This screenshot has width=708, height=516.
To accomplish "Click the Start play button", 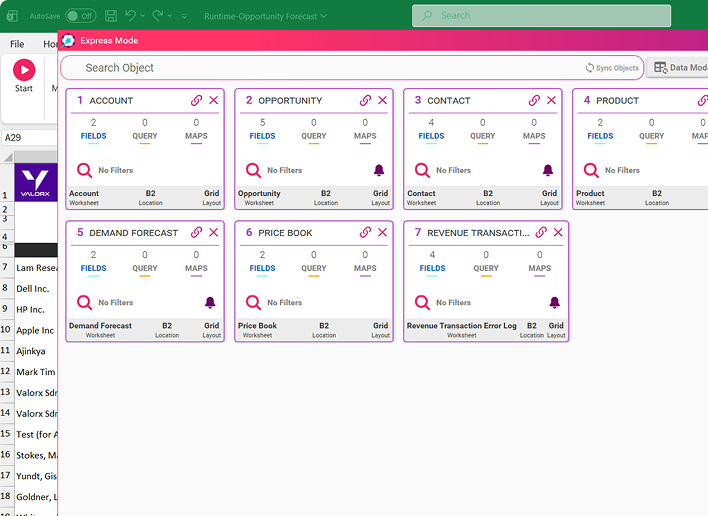I will point(24,70).
